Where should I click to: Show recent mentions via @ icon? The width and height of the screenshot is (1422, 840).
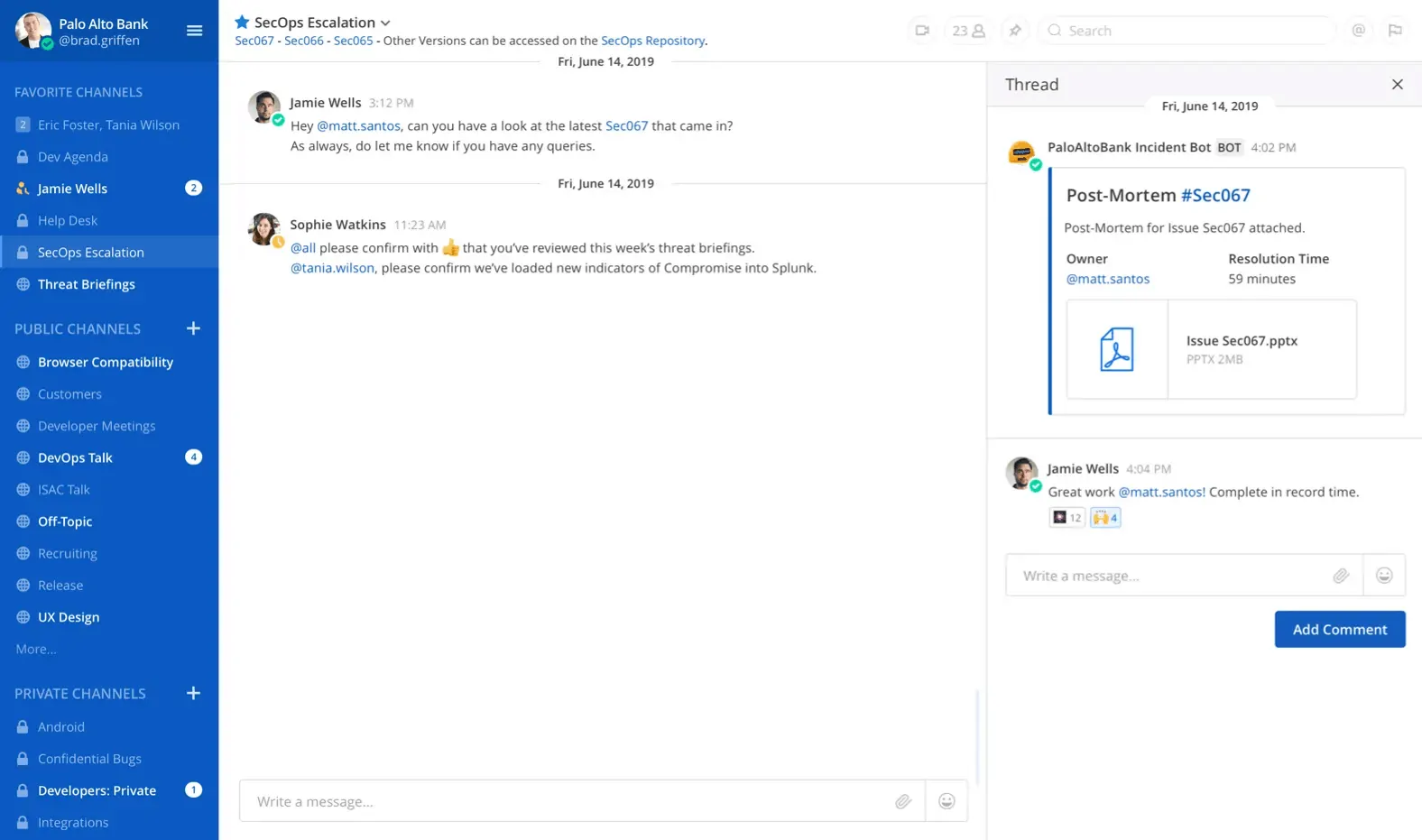pyautogui.click(x=1358, y=31)
